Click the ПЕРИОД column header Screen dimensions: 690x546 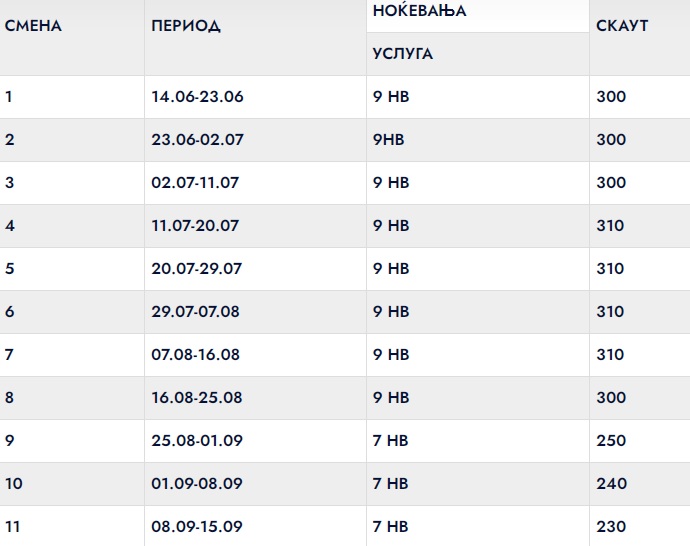click(x=186, y=26)
